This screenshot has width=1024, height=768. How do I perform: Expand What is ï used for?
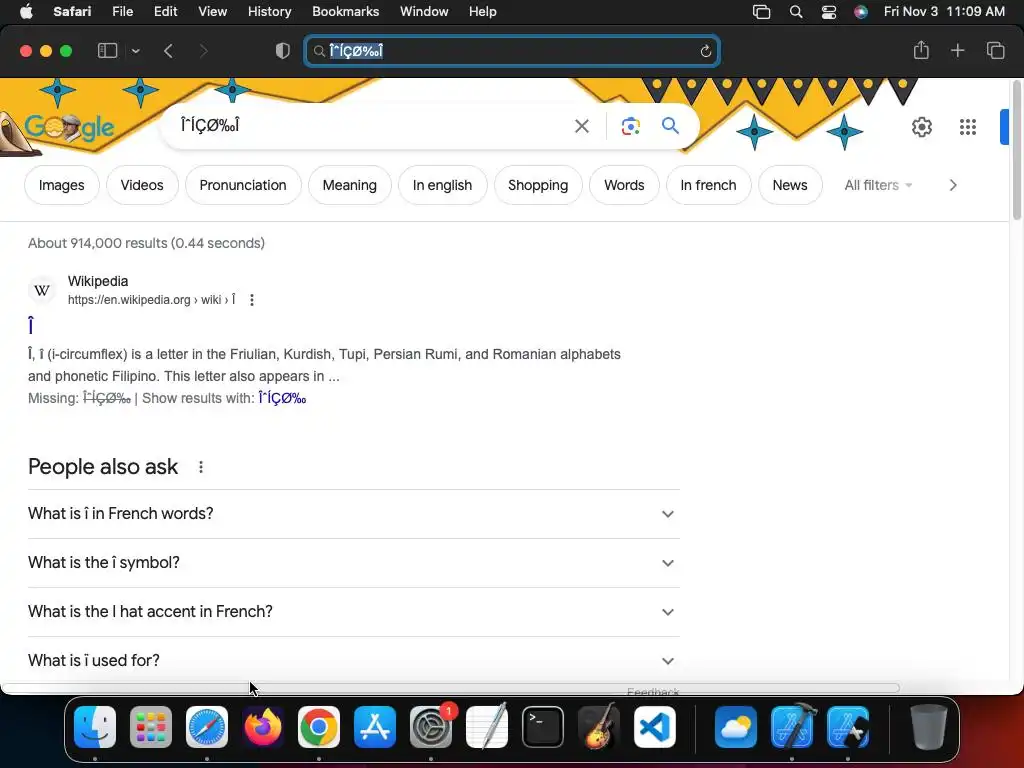point(353,661)
